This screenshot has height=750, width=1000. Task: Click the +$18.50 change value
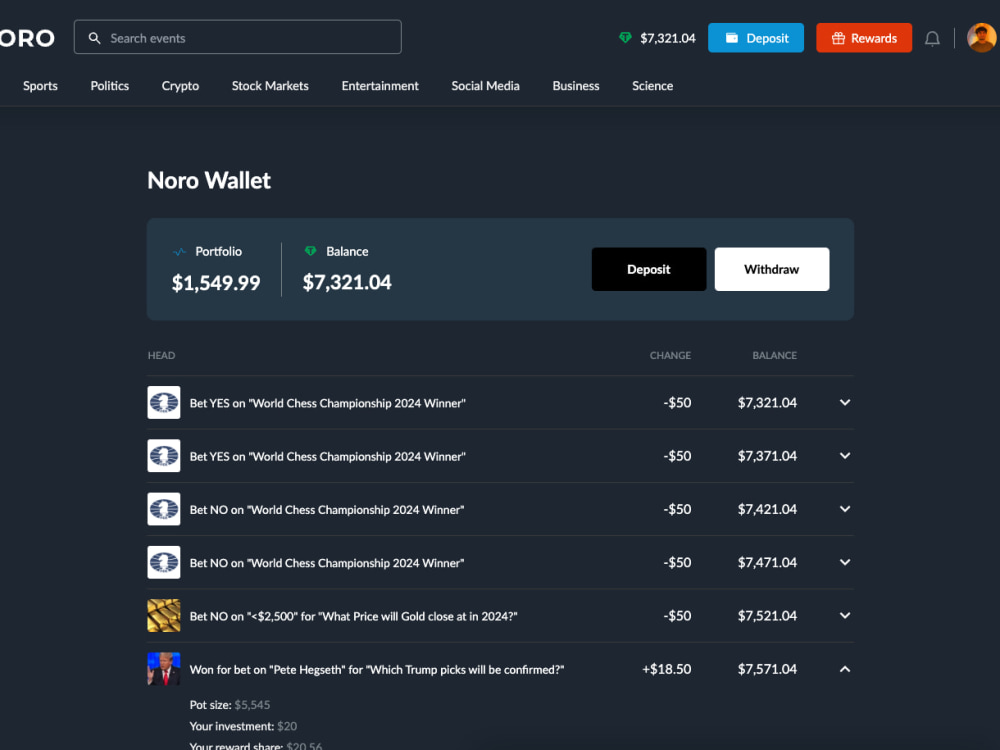(666, 669)
